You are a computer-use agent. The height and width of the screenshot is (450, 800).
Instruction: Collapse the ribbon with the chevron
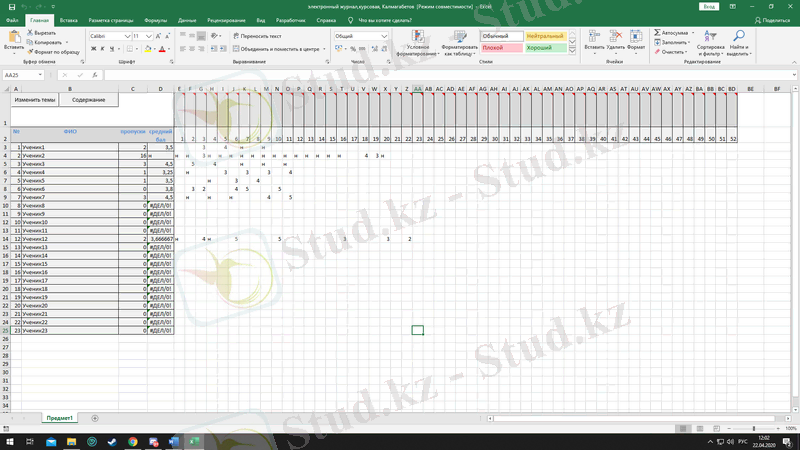coord(794,62)
